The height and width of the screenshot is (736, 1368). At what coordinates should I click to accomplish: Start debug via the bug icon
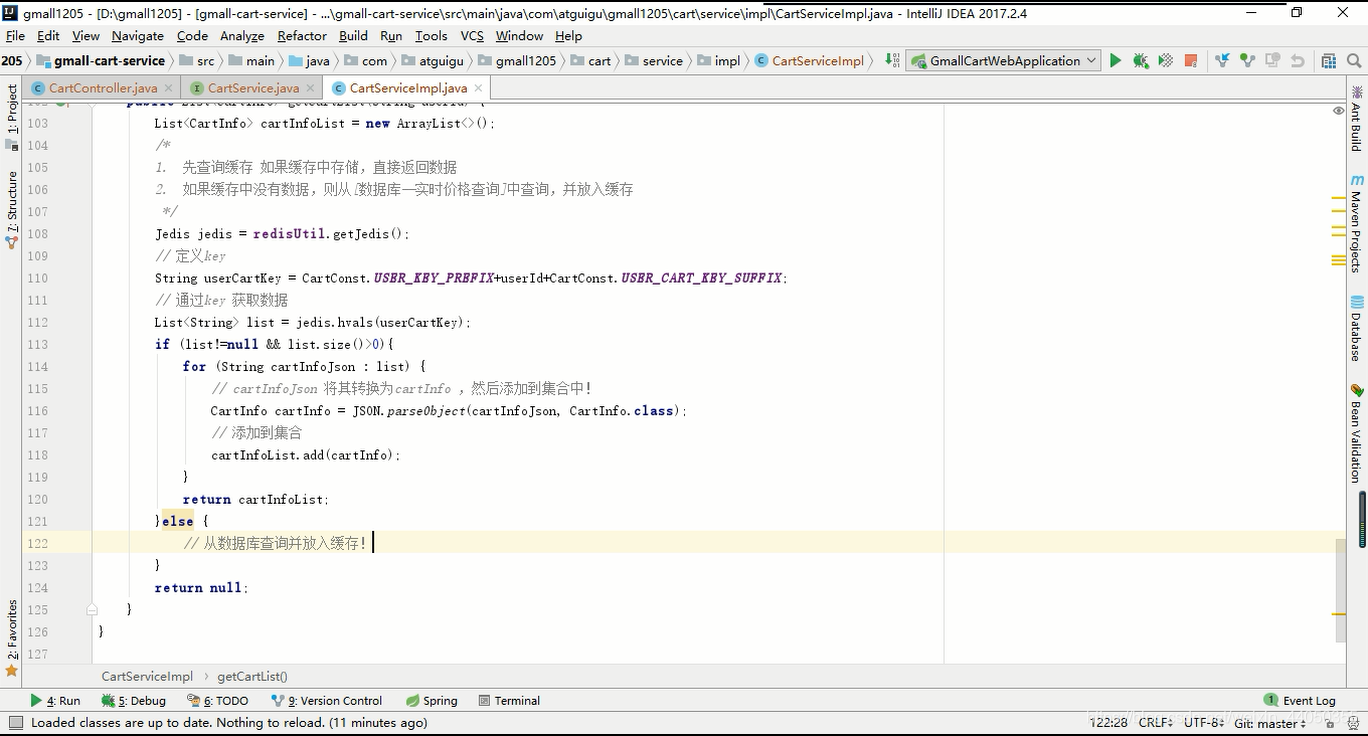pos(1140,61)
